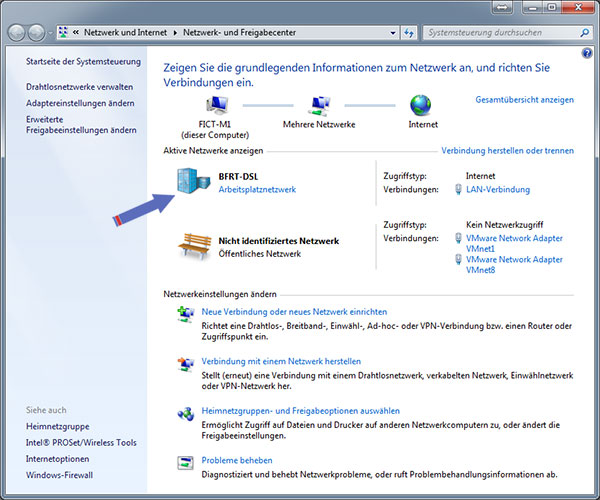The width and height of the screenshot is (600, 500).
Task: Select the 'Netzwerk und Internet' breadcrumb
Action: [126, 33]
